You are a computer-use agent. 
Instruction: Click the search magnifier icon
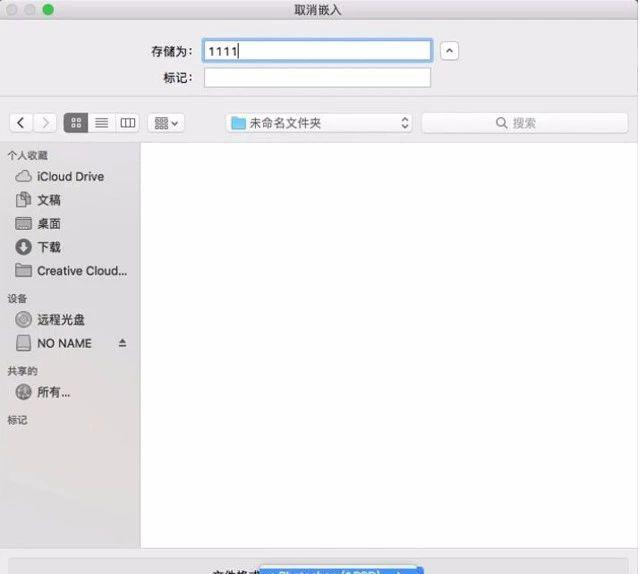click(501, 123)
